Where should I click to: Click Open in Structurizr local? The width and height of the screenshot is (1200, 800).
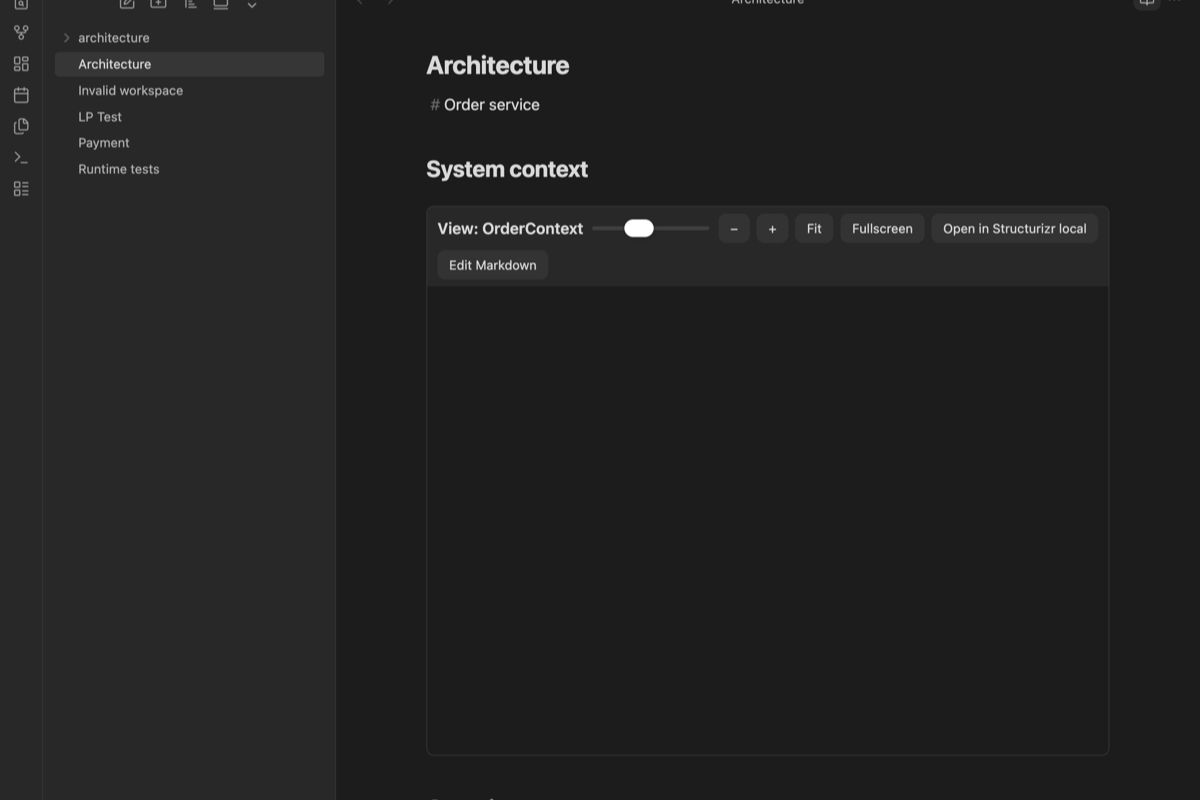pos(1014,229)
